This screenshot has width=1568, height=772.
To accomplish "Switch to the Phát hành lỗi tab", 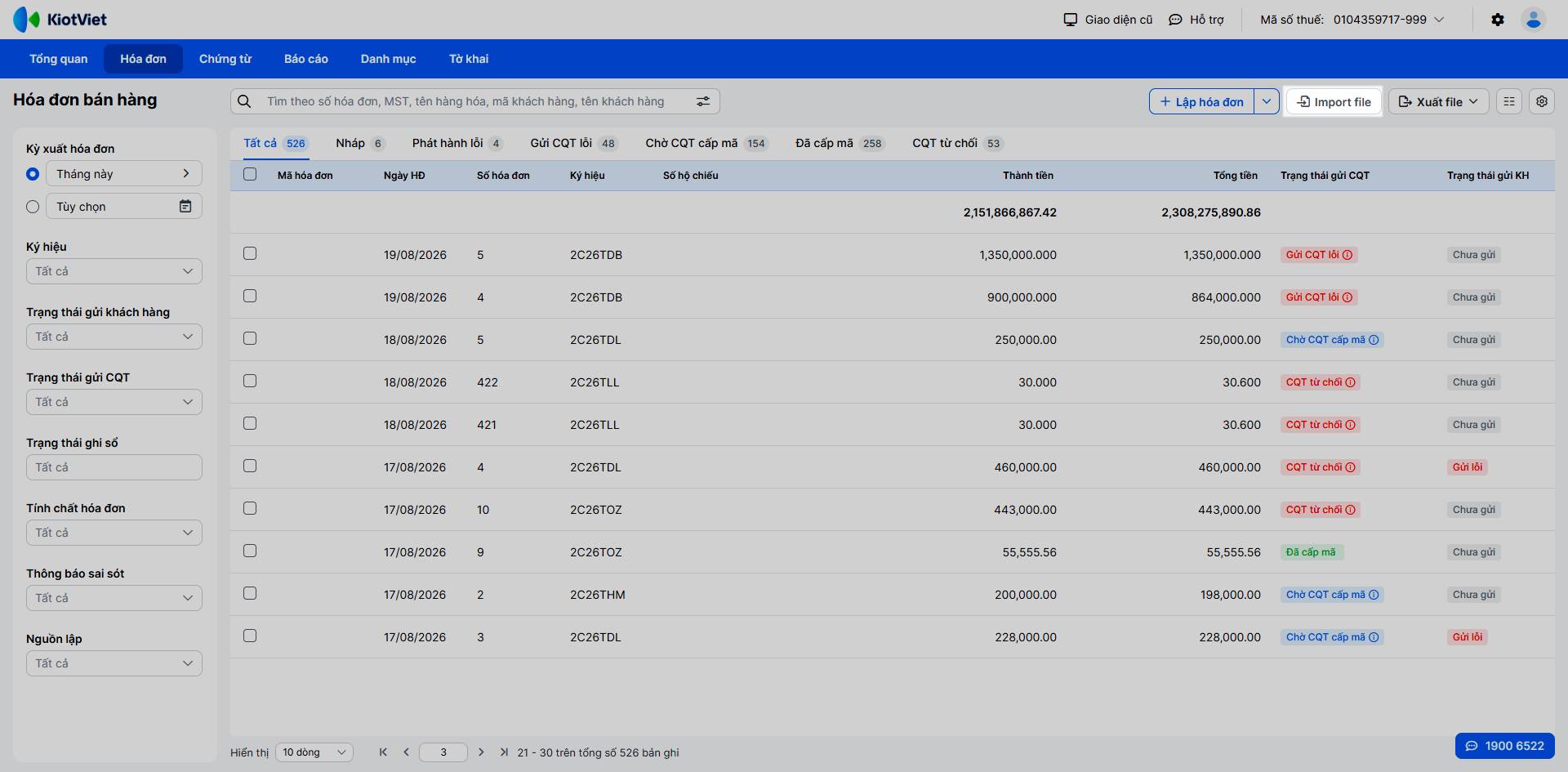I will point(457,143).
